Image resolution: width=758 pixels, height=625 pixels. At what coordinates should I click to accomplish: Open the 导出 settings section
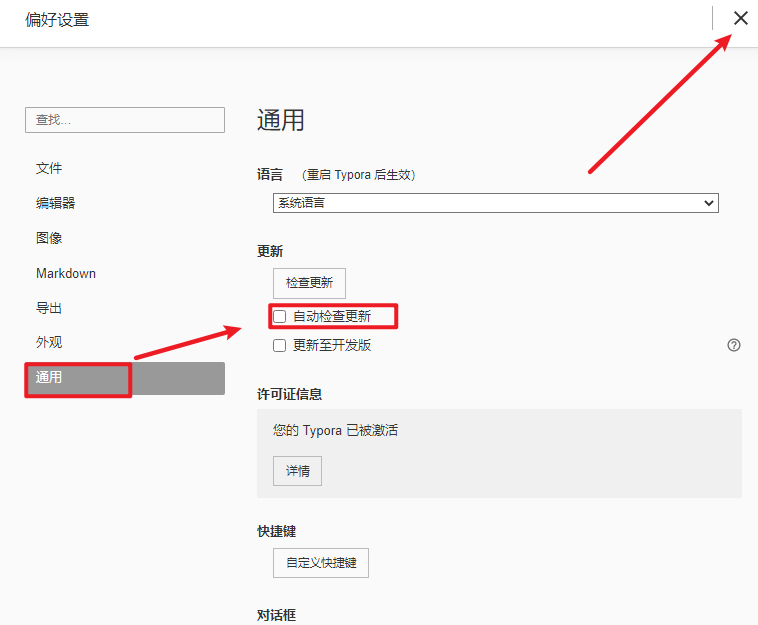(50, 308)
